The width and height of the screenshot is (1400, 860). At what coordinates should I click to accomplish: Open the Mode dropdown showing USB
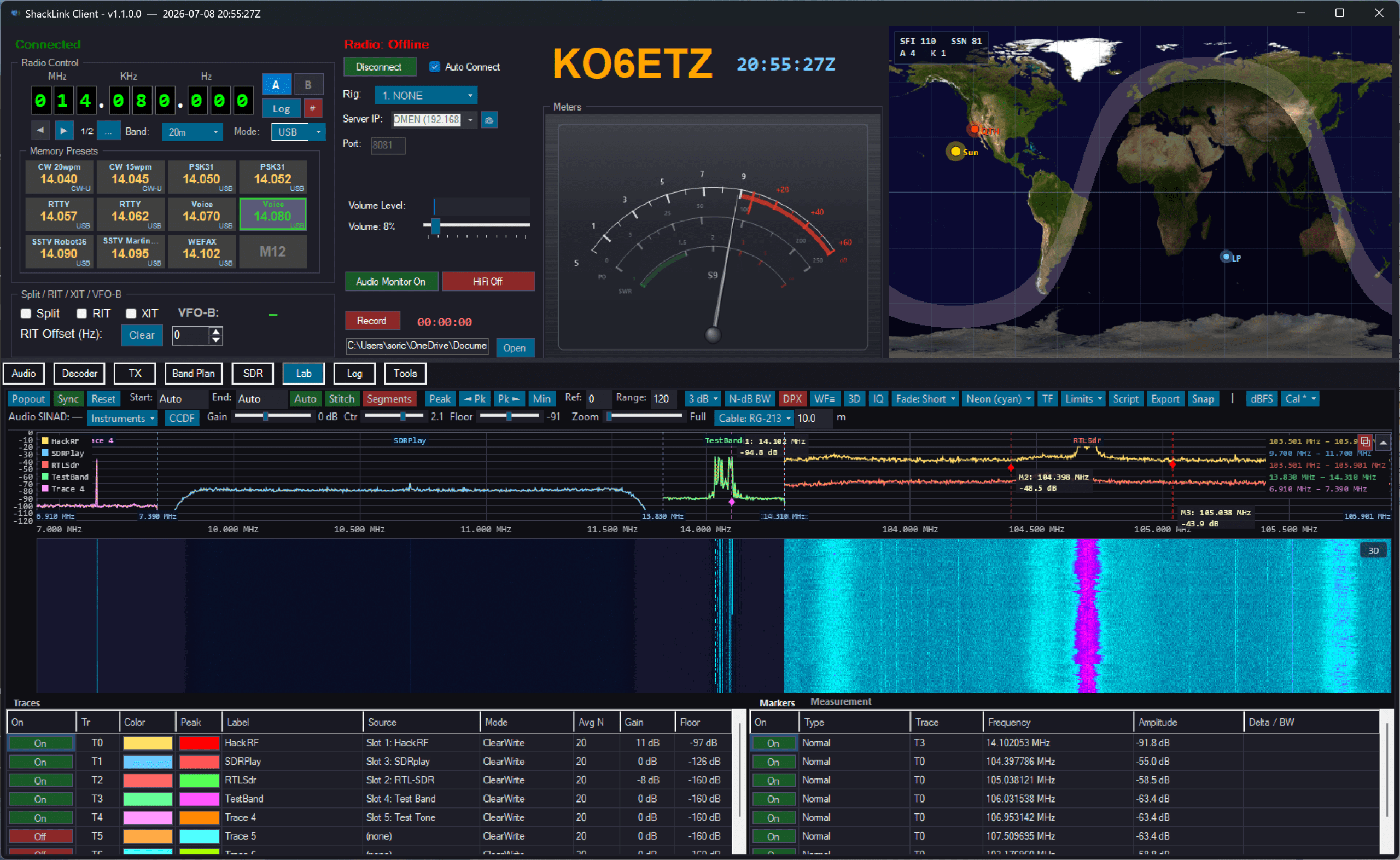(299, 132)
